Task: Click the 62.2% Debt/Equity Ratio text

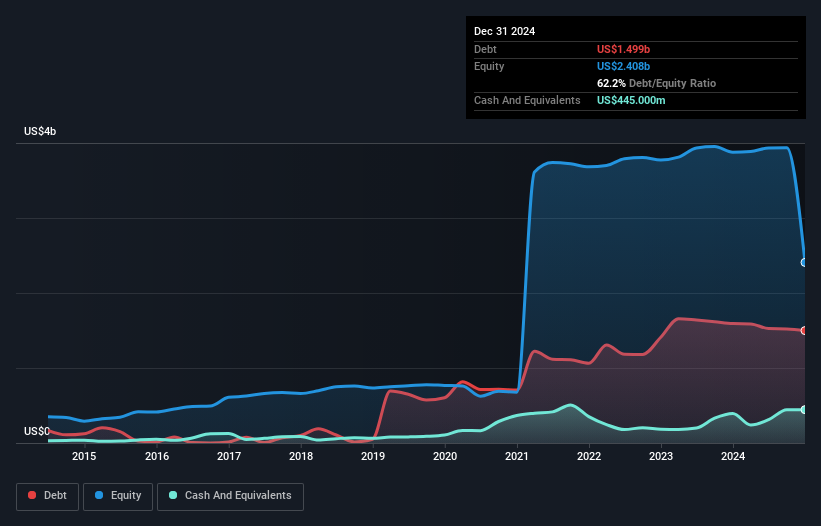Action: click(x=656, y=83)
